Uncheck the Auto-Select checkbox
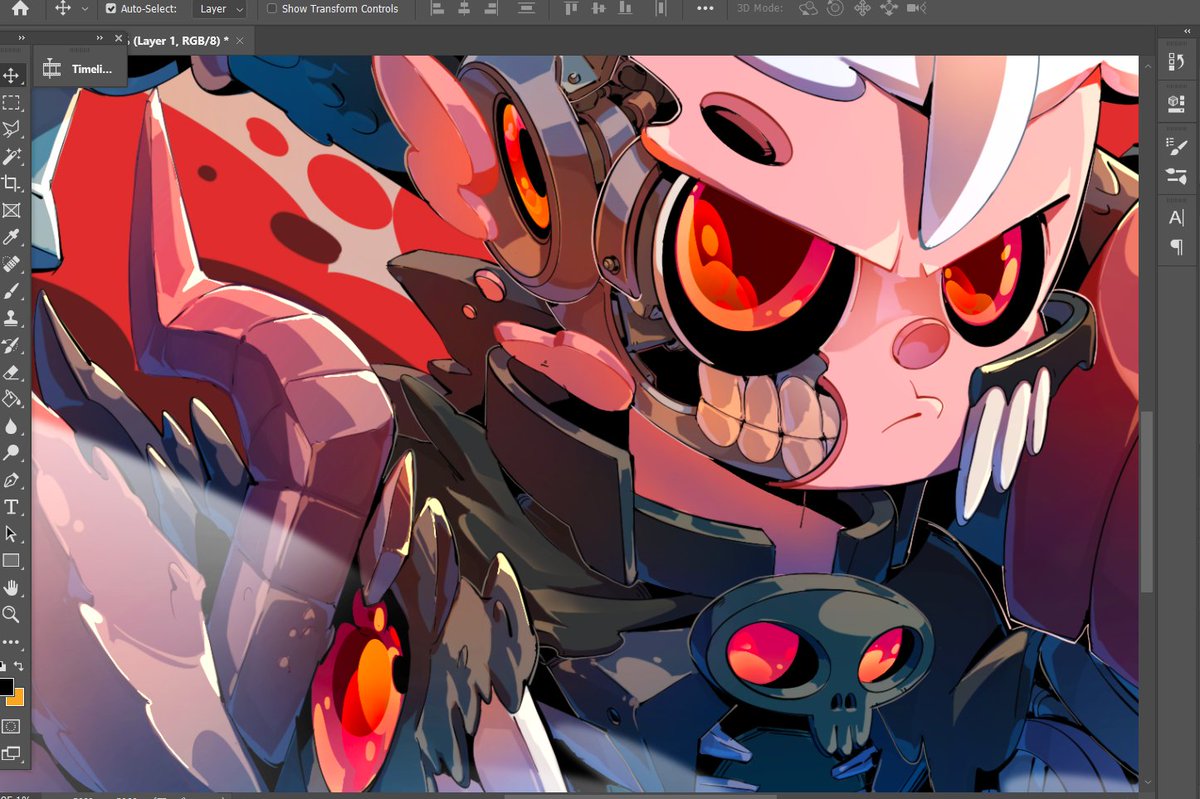Viewport: 1200px width, 799px height. [111, 8]
